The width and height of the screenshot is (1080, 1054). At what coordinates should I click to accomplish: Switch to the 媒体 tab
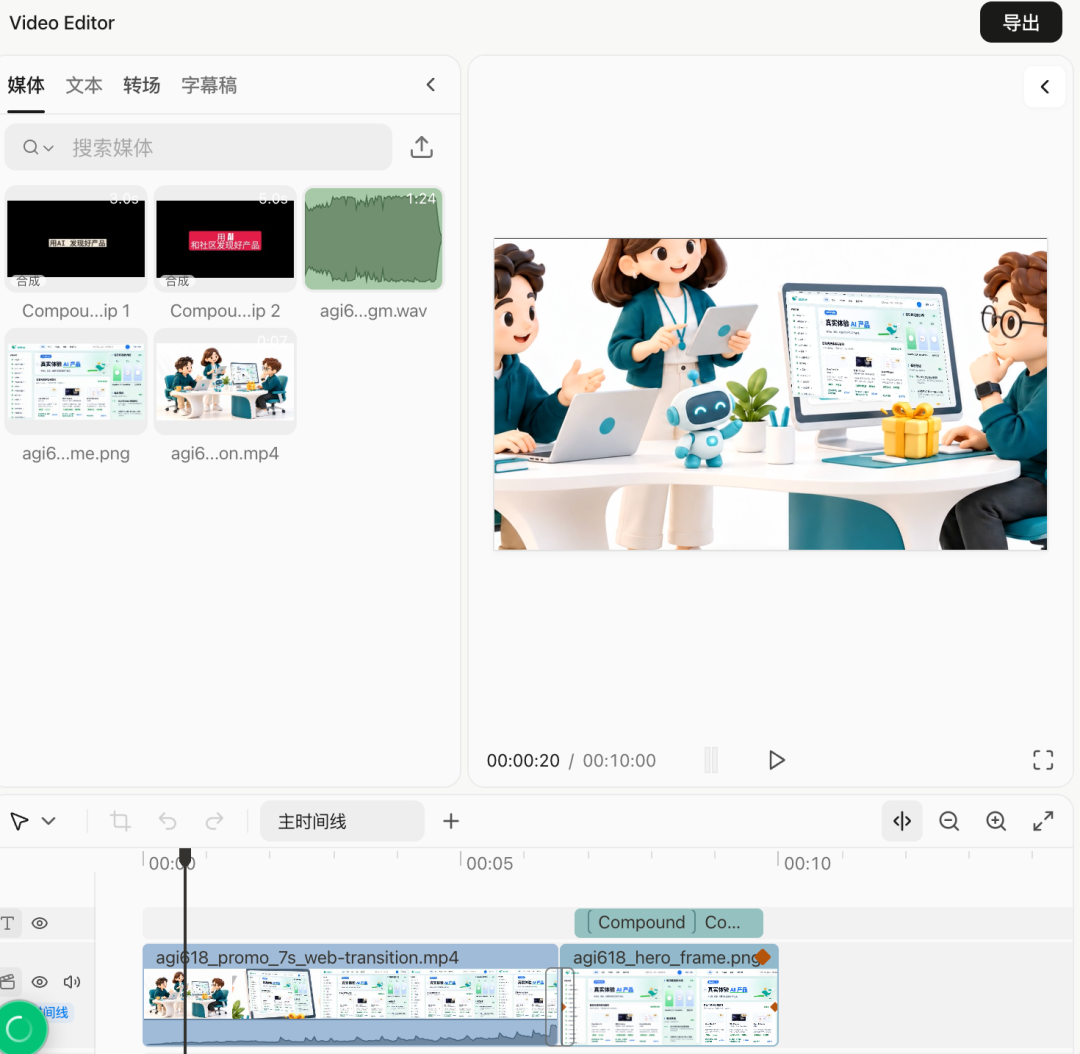(x=26, y=85)
